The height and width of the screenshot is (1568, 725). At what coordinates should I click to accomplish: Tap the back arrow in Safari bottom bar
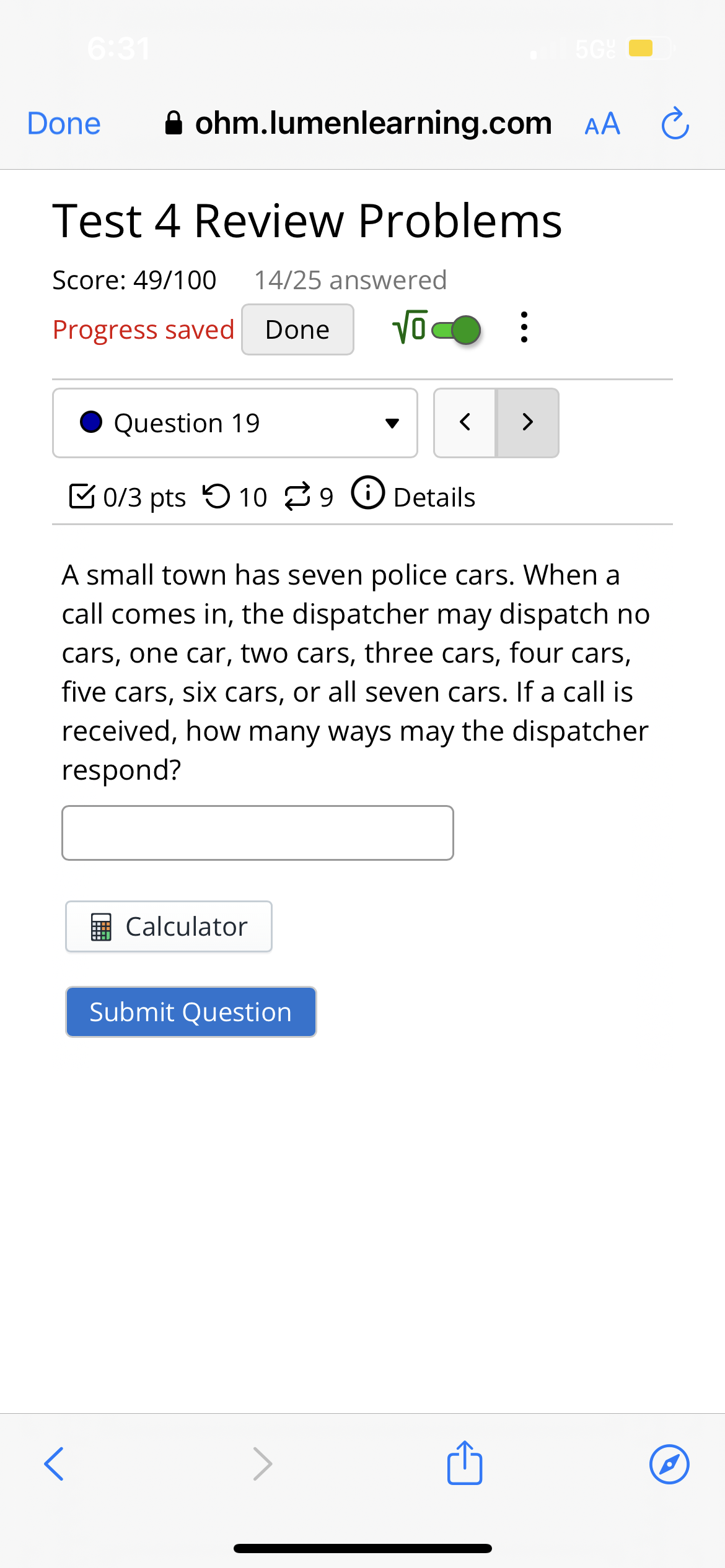[x=55, y=1463]
